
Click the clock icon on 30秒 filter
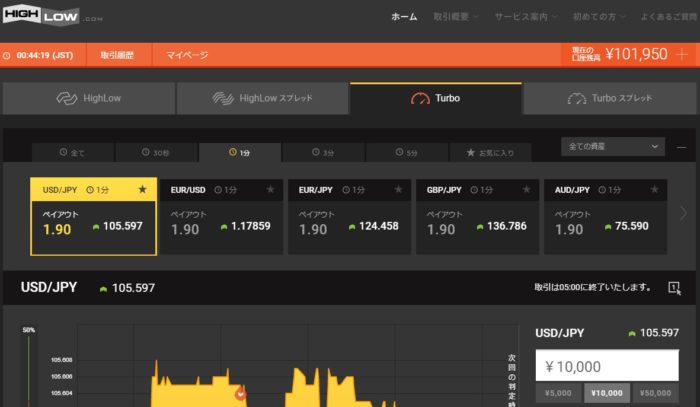coord(146,152)
